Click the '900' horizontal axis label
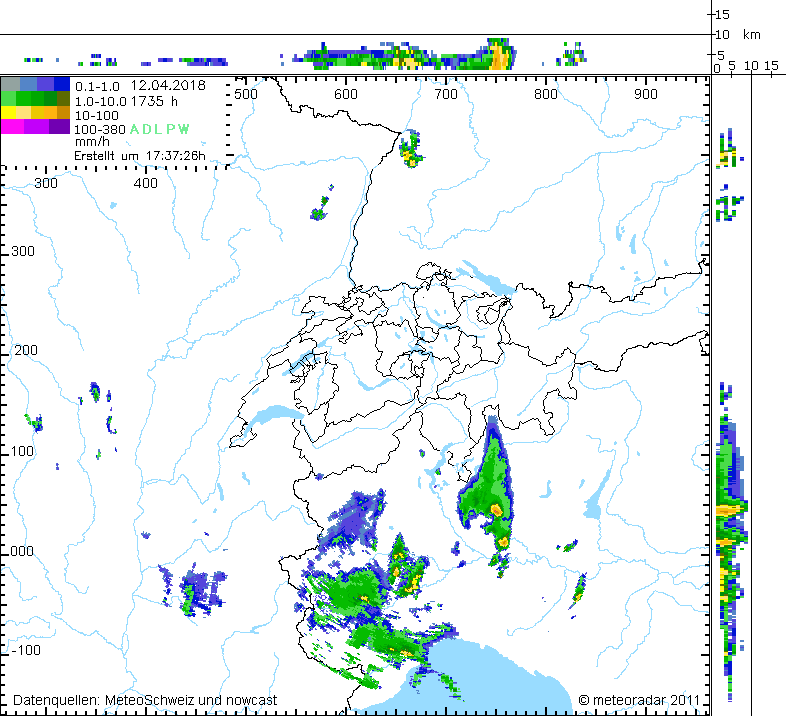Image resolution: width=786 pixels, height=716 pixels. [646, 94]
